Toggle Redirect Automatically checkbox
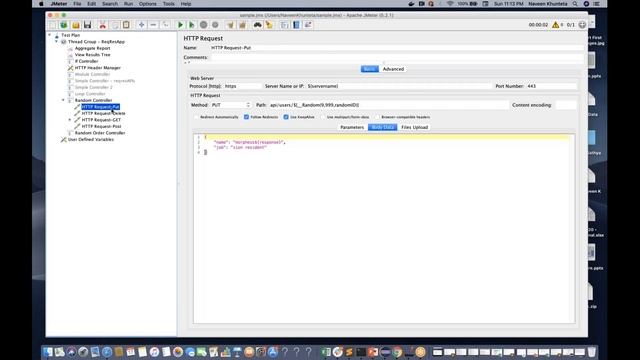640x360 pixels. [196, 117]
